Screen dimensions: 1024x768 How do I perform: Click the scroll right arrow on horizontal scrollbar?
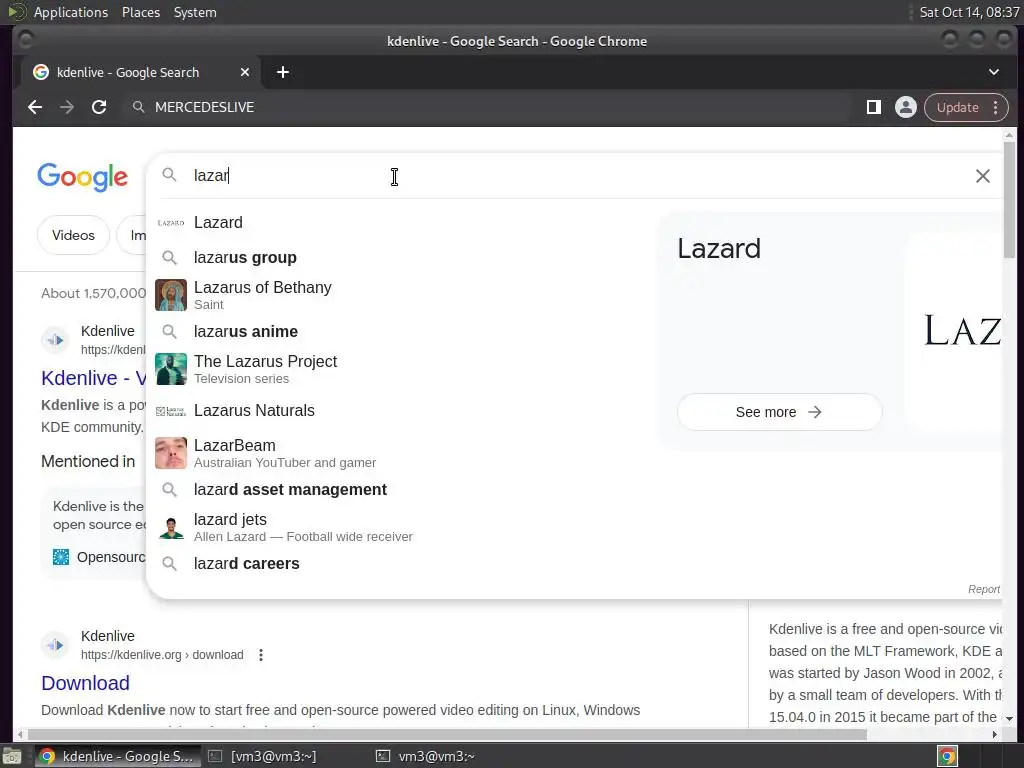pos(995,735)
